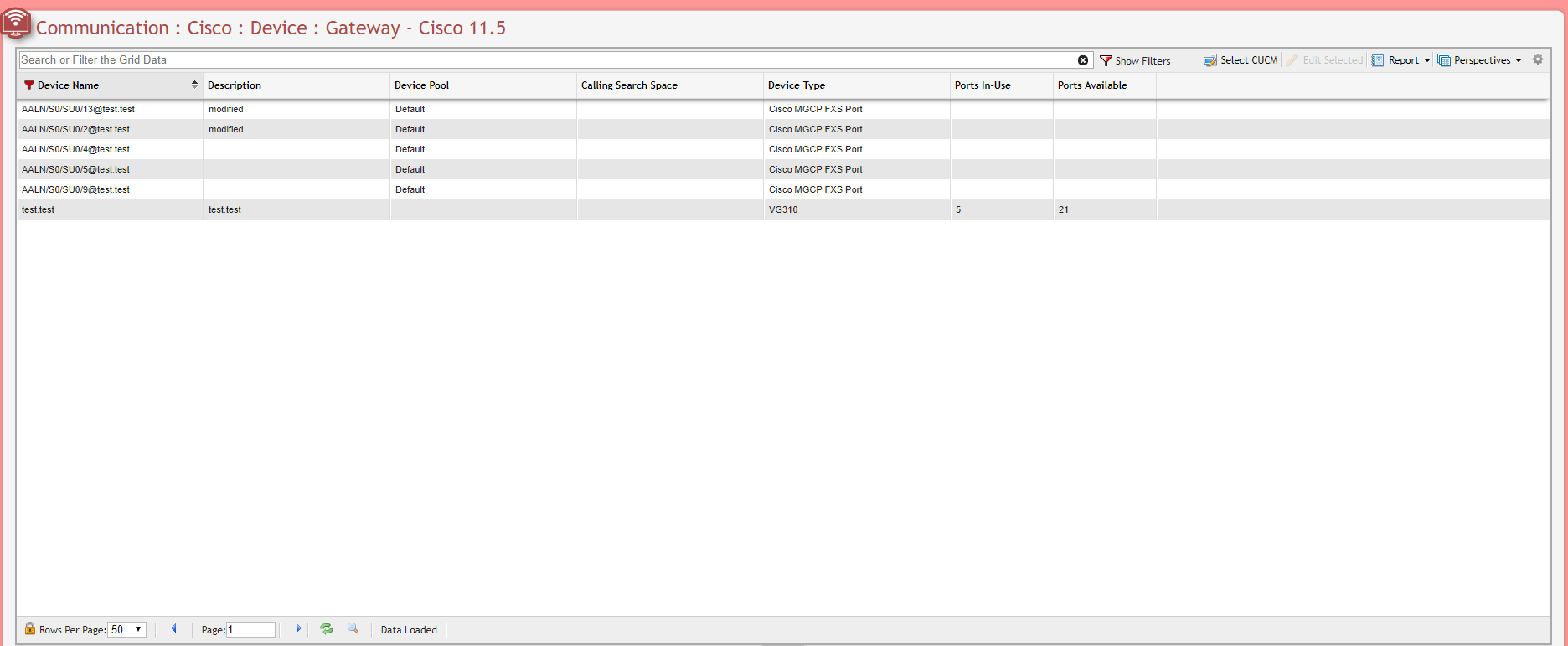Sort by the Ports In-Use column header
This screenshot has height=646, width=1568.
point(983,85)
